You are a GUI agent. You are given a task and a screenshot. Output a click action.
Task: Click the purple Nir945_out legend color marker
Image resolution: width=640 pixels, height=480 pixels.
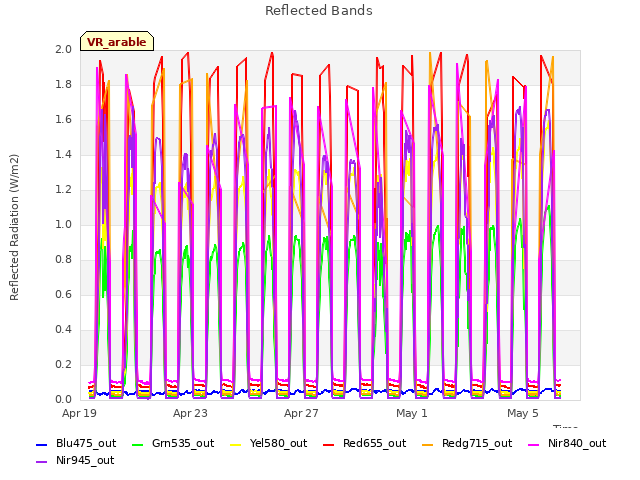coord(42,462)
